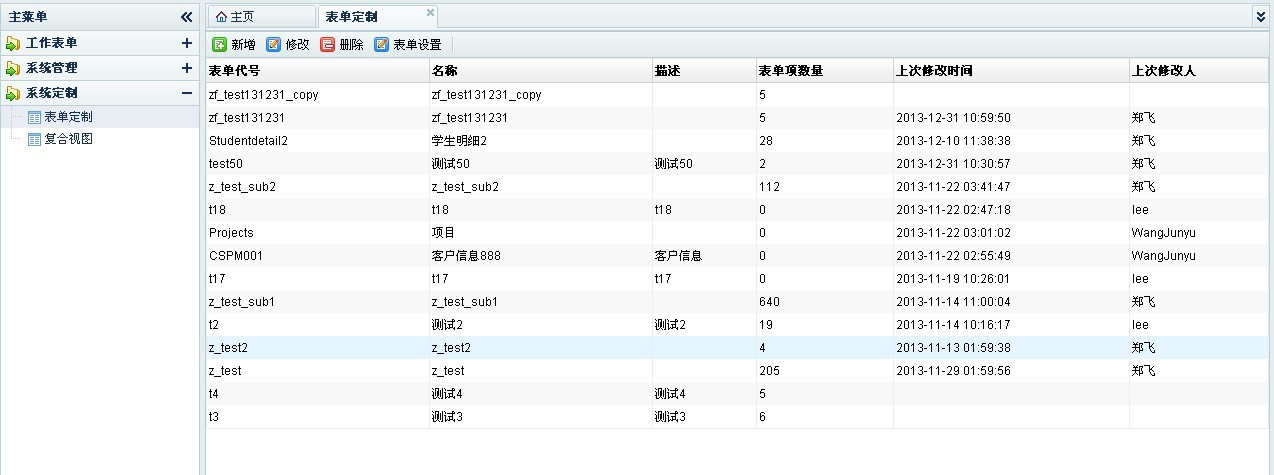Click the 工作表单 section header label
The height and width of the screenshot is (475, 1274).
coord(51,43)
